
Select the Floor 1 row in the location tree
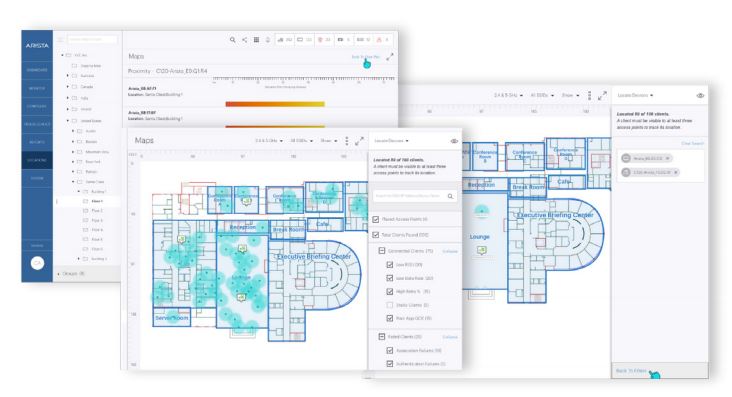click(87, 201)
